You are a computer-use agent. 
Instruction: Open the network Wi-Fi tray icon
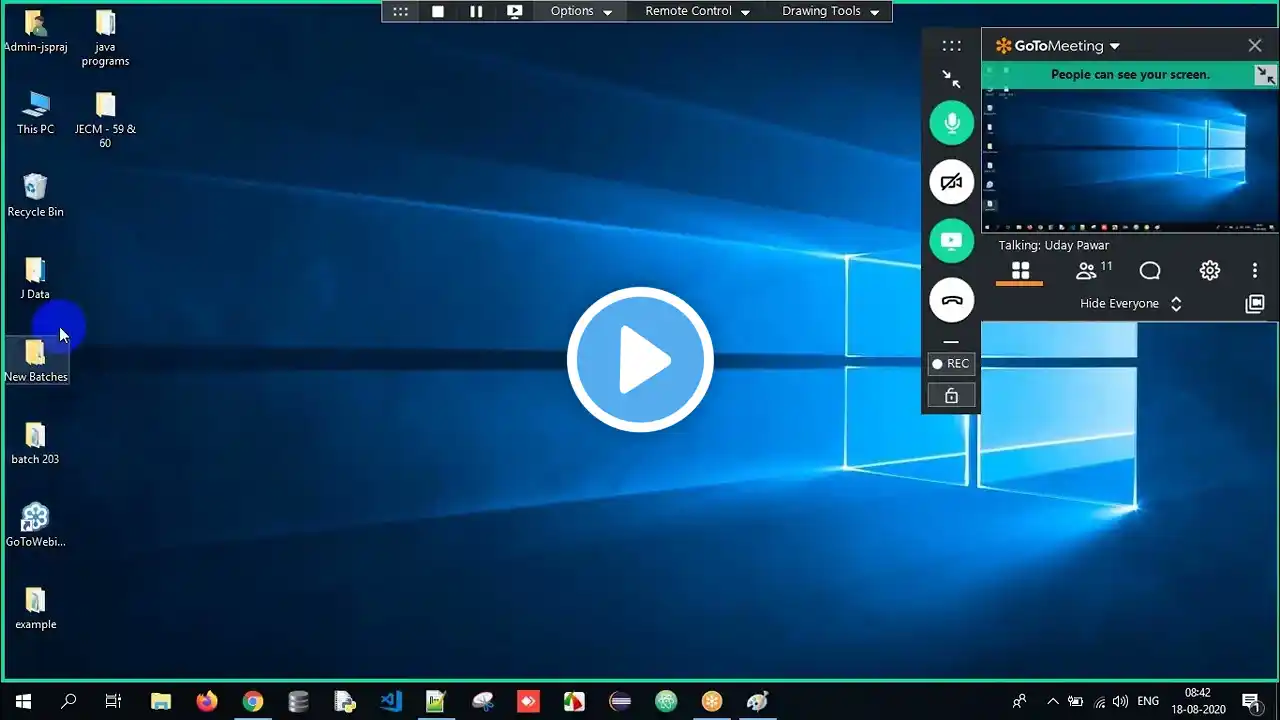coord(1099,702)
